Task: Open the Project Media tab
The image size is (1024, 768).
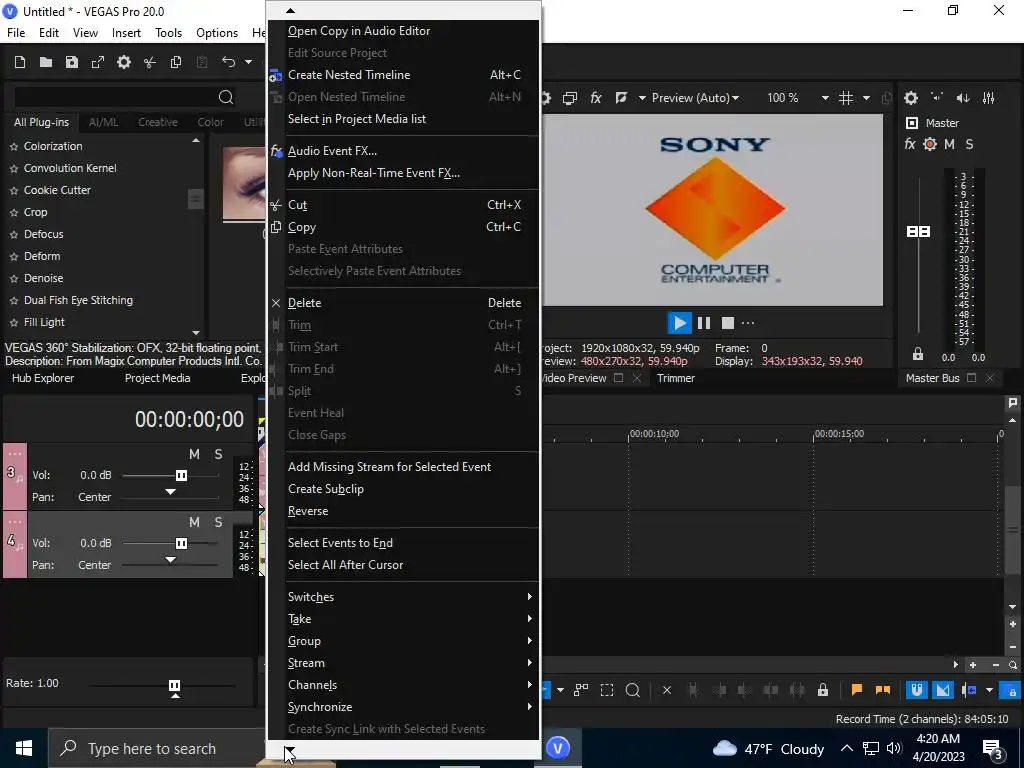Action: point(157,378)
